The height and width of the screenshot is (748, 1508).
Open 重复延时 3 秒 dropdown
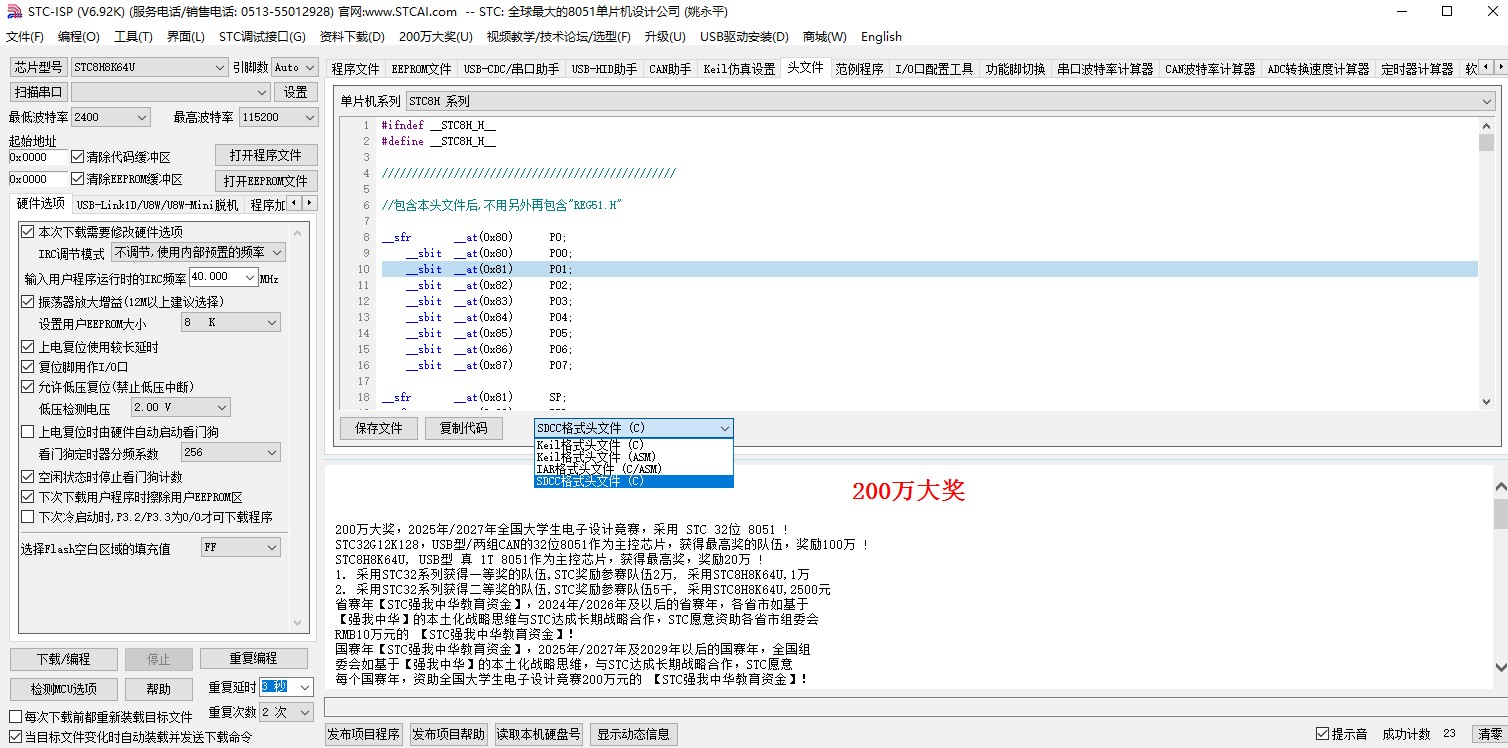(x=287, y=687)
